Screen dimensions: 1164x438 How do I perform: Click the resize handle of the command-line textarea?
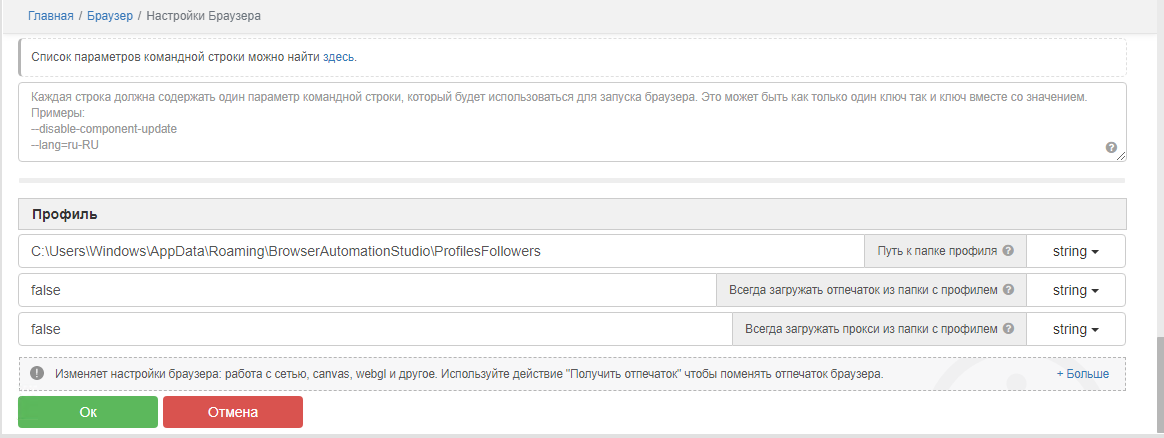[1122, 156]
